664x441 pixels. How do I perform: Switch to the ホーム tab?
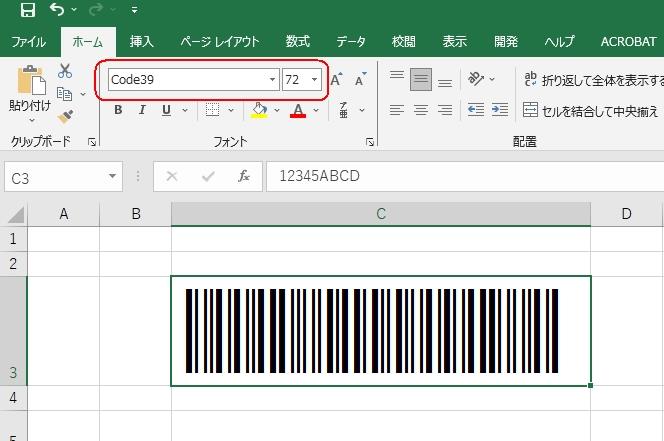pos(88,42)
